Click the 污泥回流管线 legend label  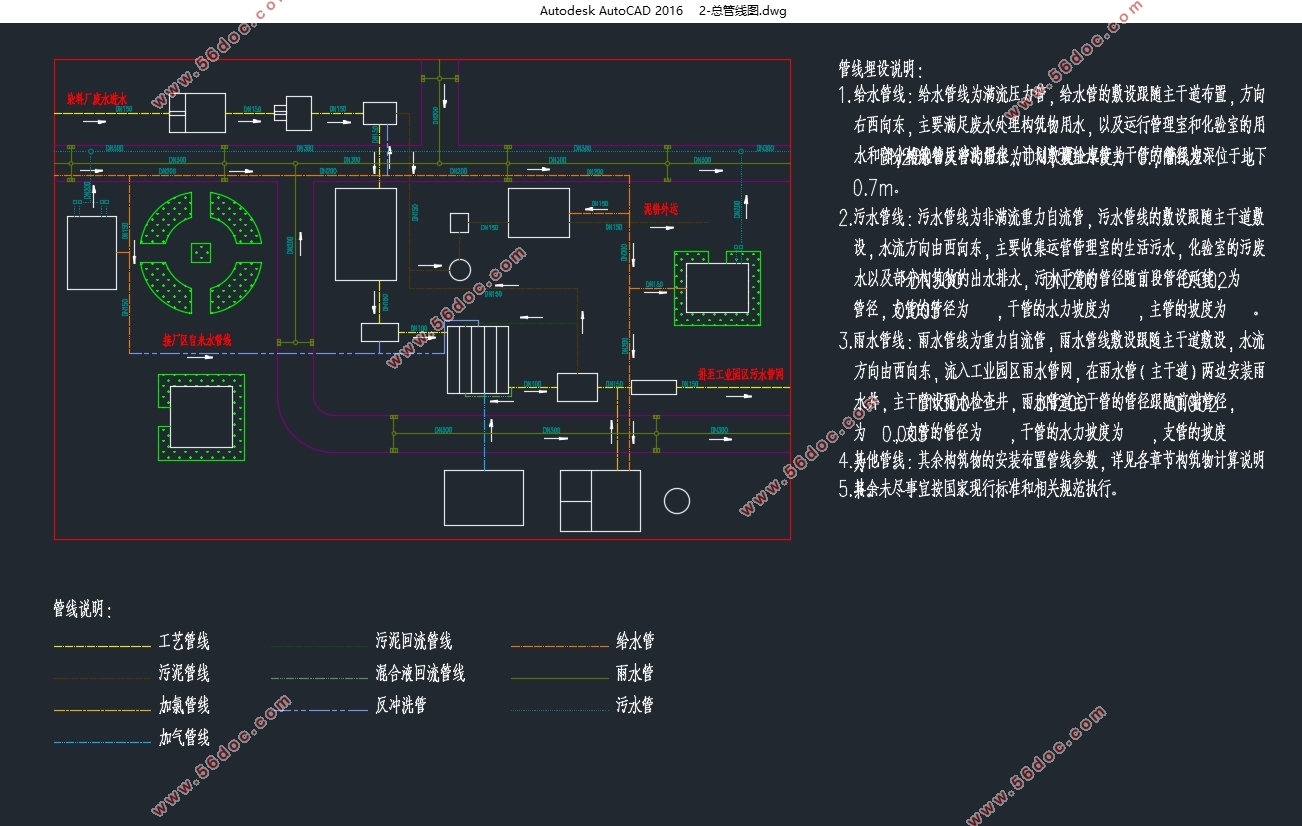pos(413,642)
